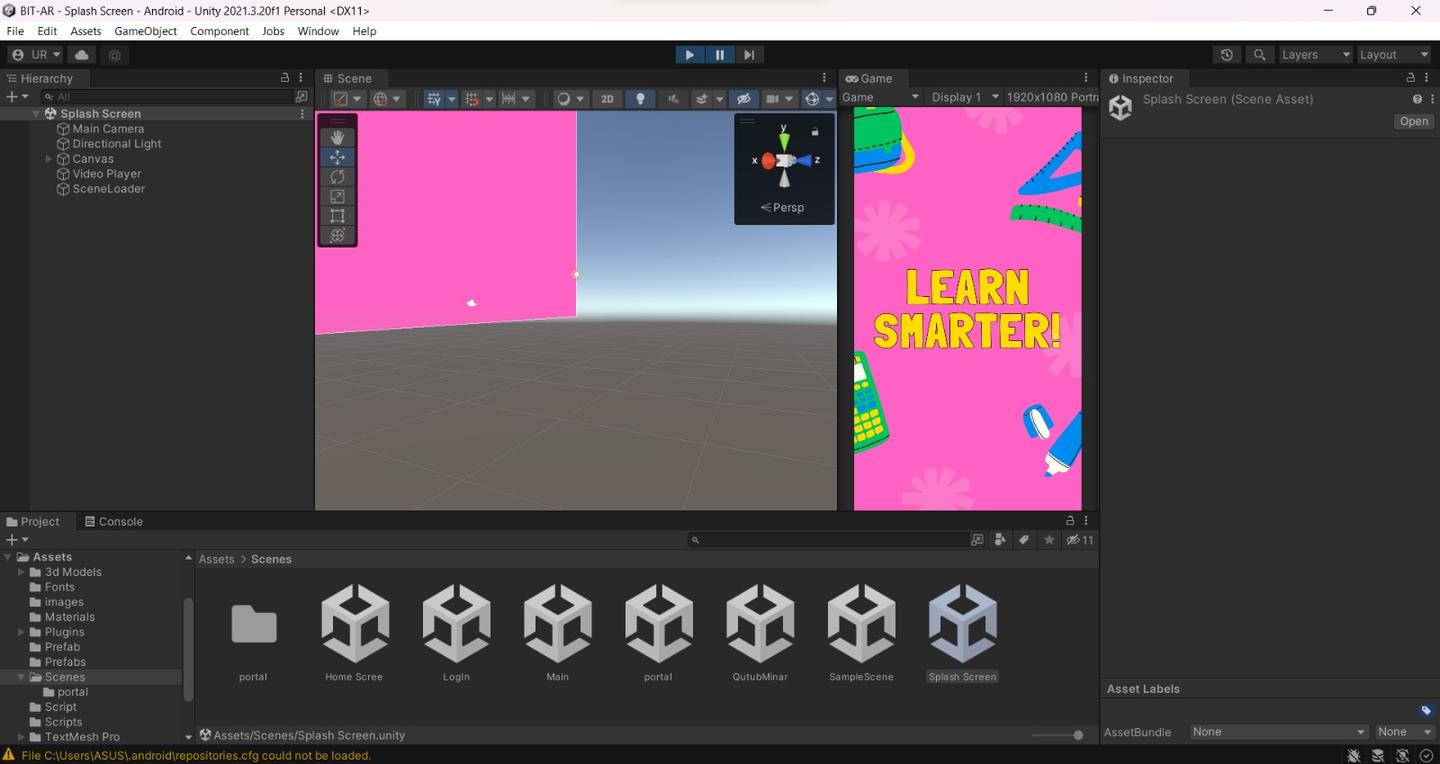1440x764 pixels.
Task: Expand the Canvas object in Hierarchy
Action: click(49, 159)
